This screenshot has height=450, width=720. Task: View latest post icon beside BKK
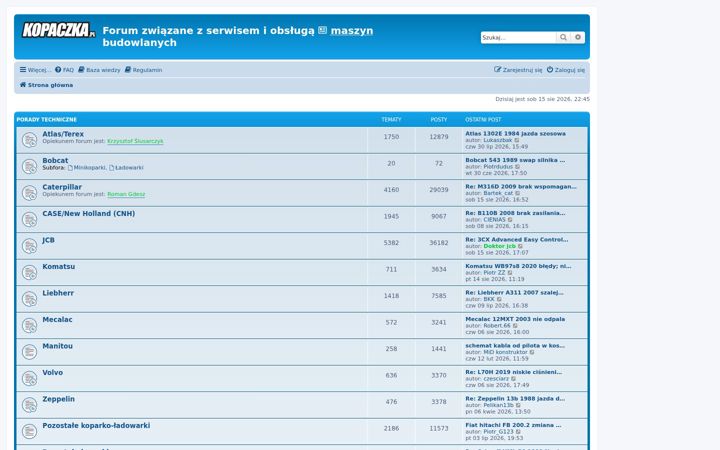[500, 299]
